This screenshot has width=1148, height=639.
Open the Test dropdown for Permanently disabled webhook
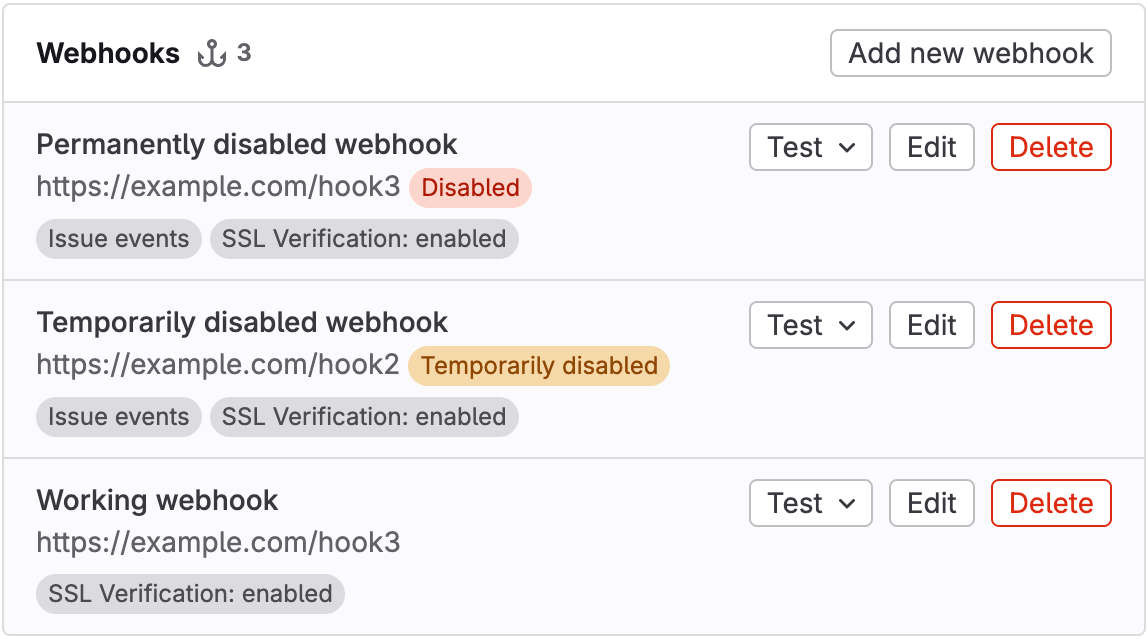810,147
